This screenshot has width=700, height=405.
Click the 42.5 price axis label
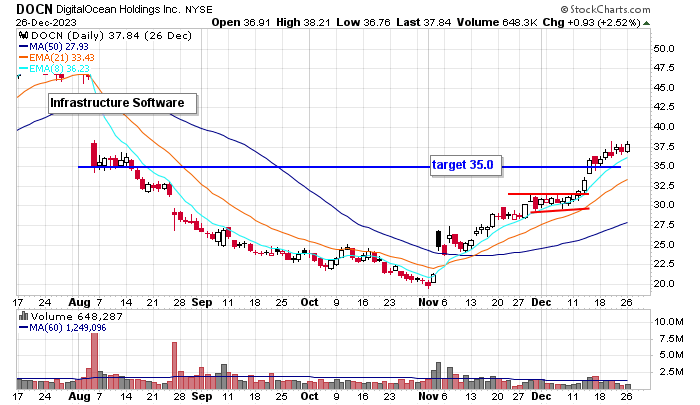coord(663,107)
